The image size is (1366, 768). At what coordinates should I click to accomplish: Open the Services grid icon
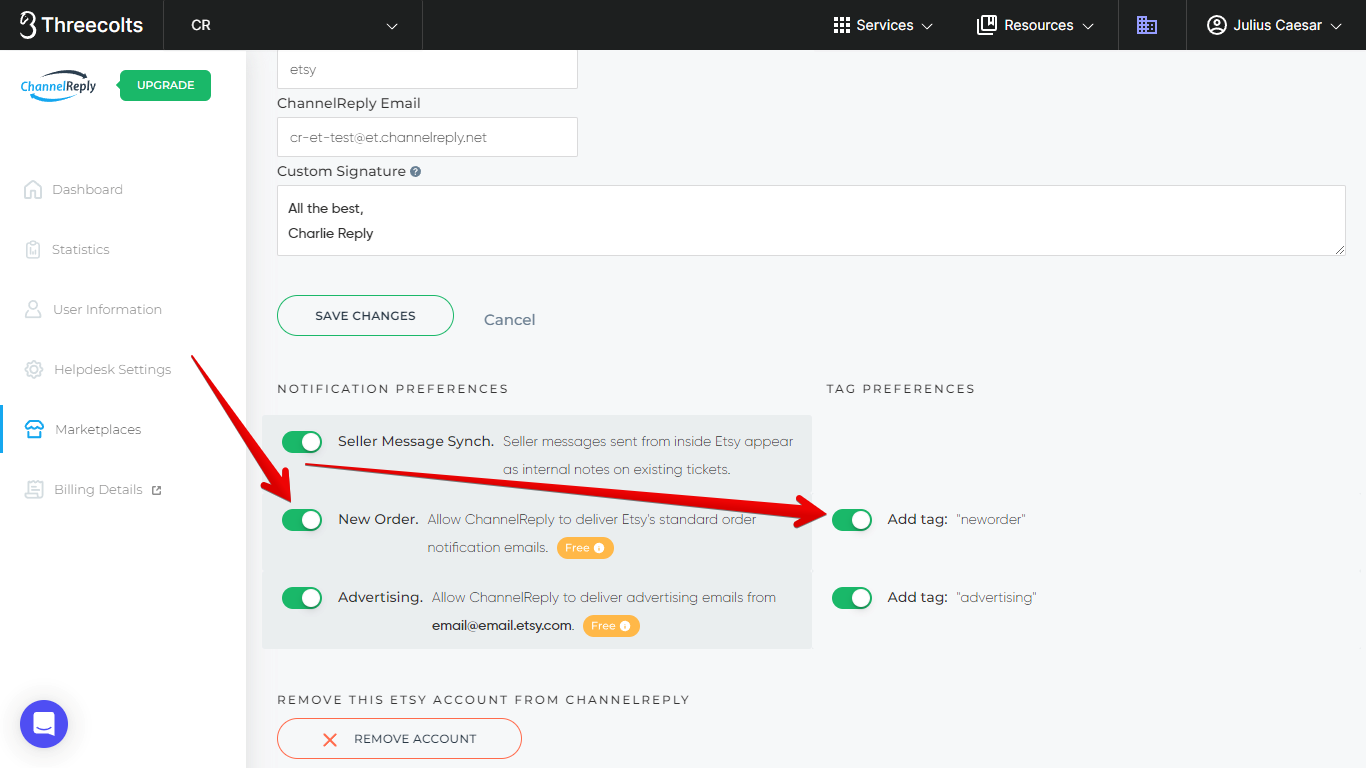point(842,25)
